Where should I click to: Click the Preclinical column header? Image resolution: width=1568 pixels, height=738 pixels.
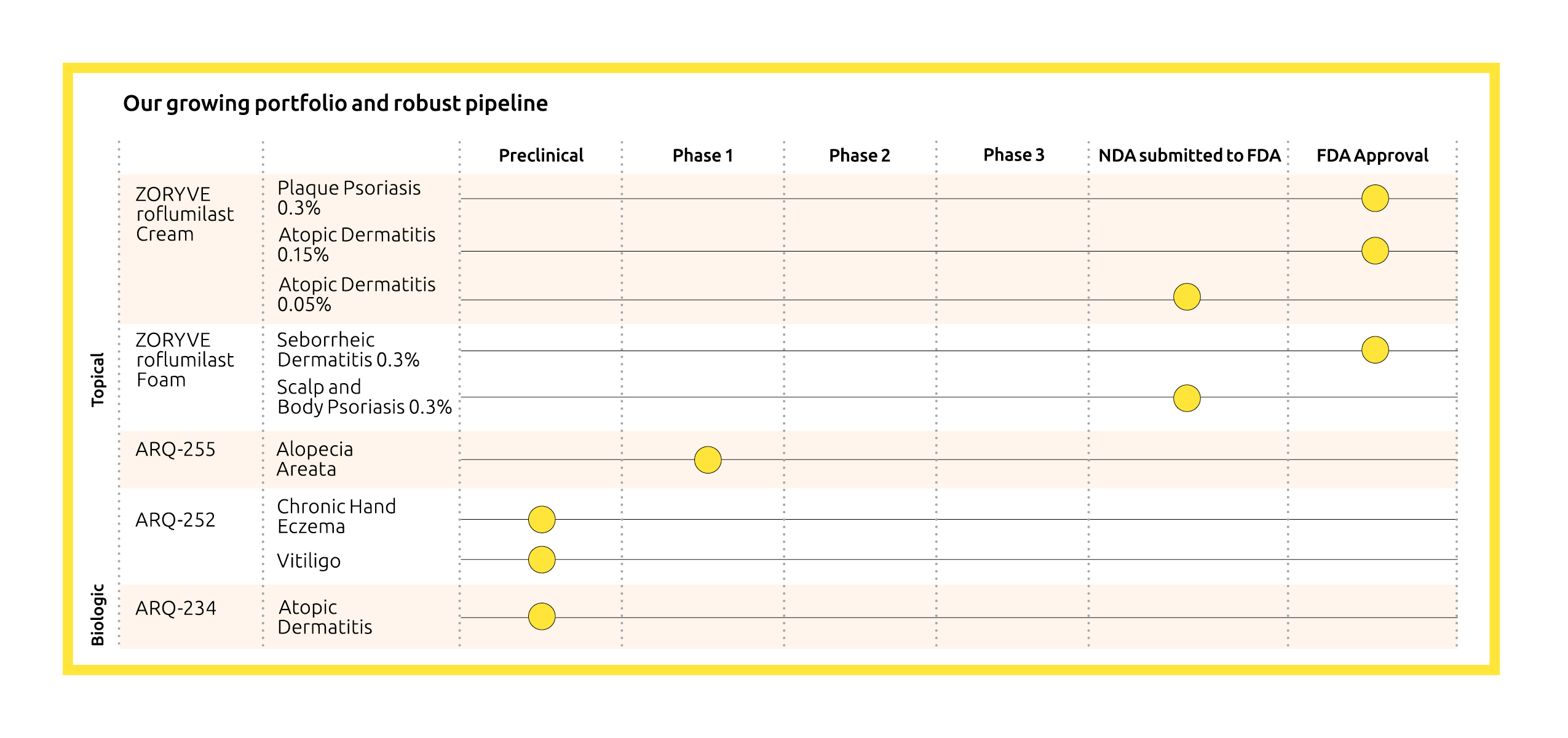tap(540, 156)
